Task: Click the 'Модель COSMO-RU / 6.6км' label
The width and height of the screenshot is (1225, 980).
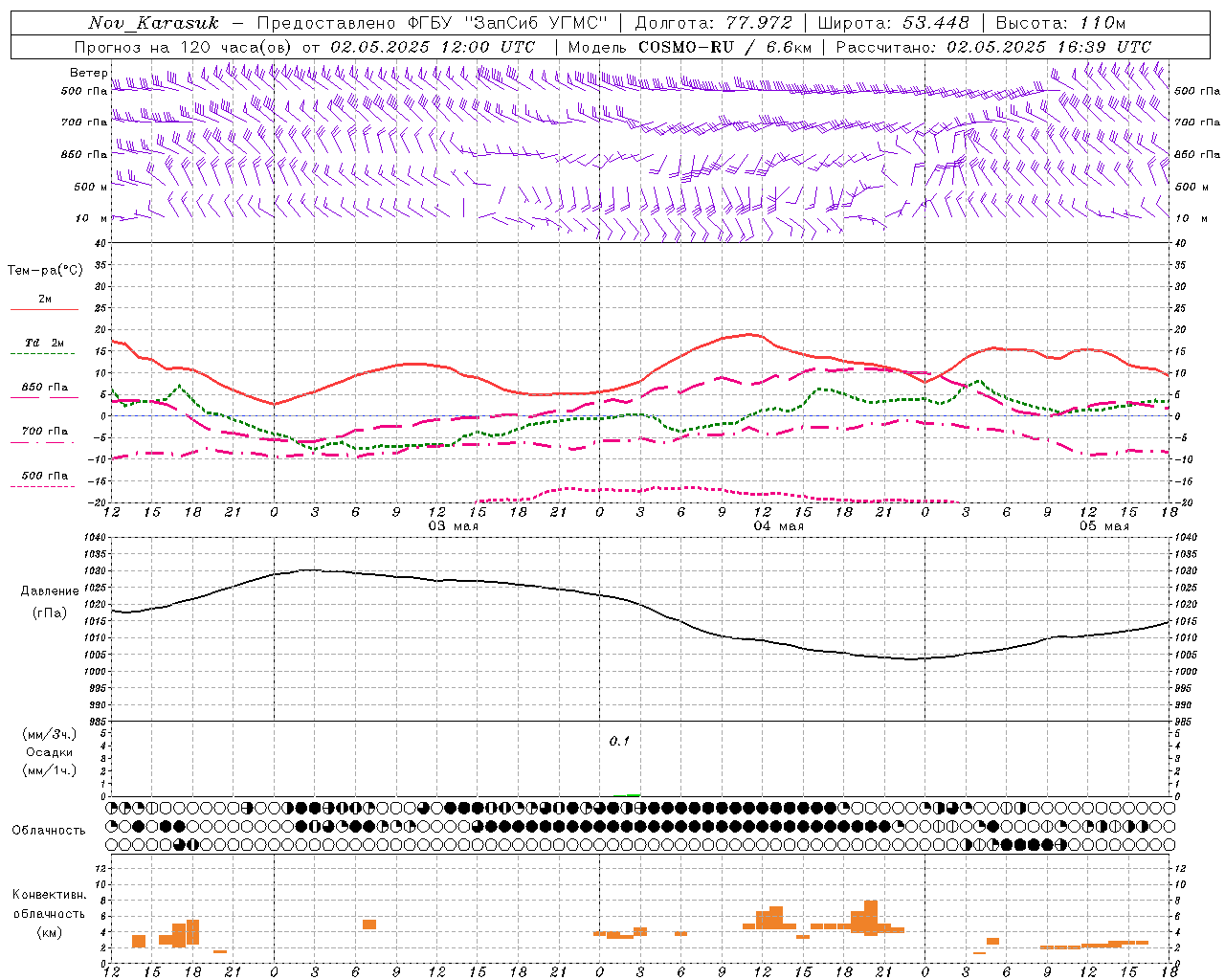Action: point(689,47)
